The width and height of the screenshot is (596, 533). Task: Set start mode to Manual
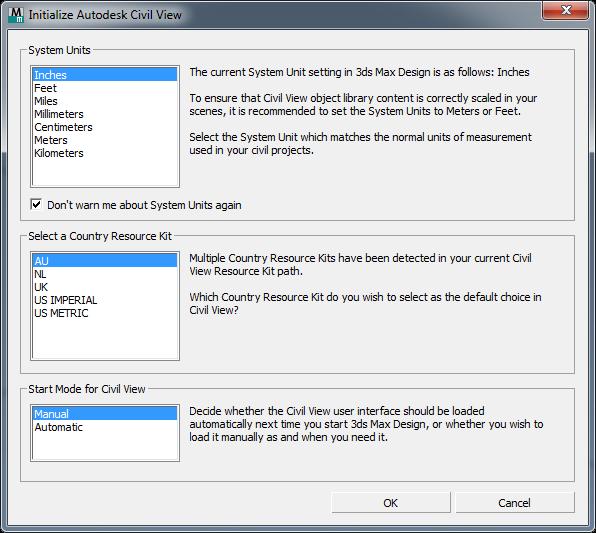point(105,414)
